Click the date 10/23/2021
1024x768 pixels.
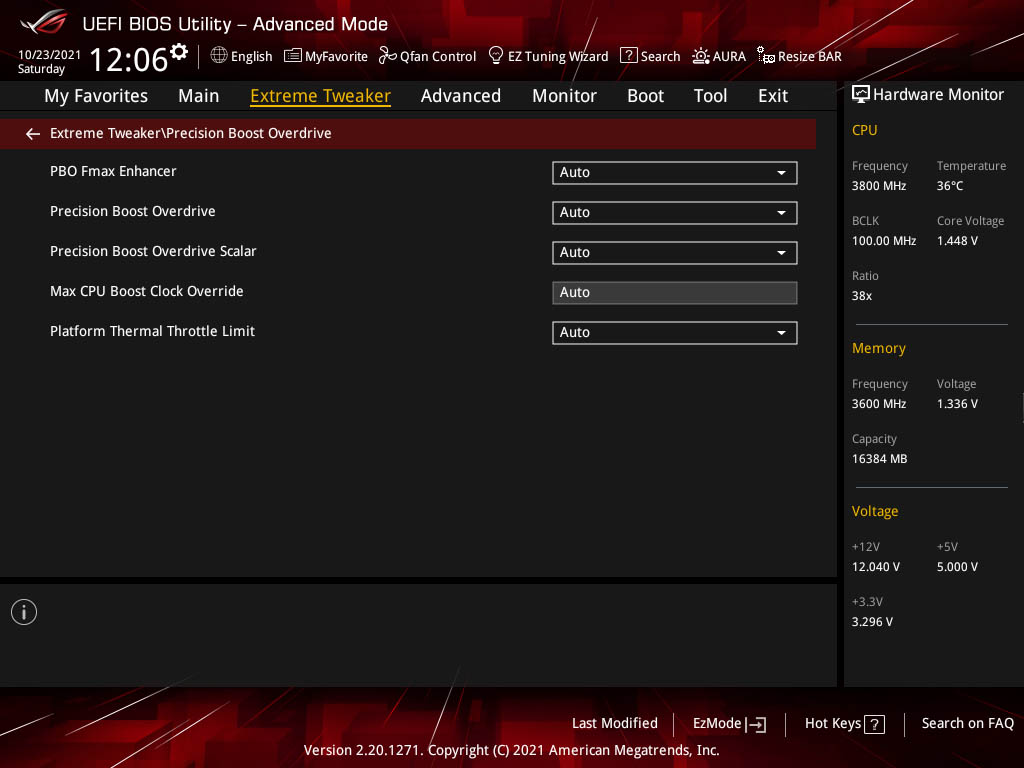49,54
